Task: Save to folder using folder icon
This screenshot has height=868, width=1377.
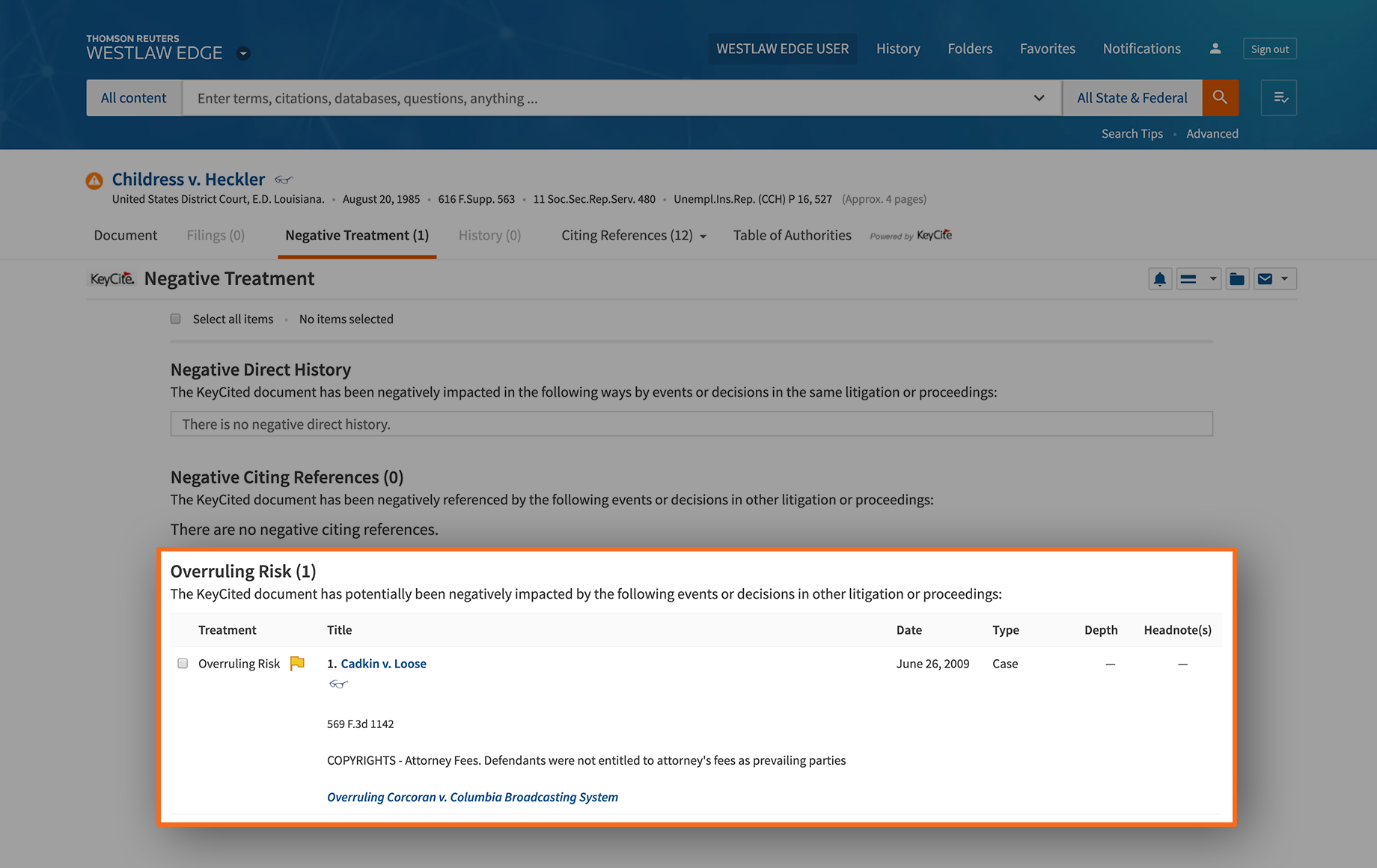Action: pyautogui.click(x=1237, y=279)
